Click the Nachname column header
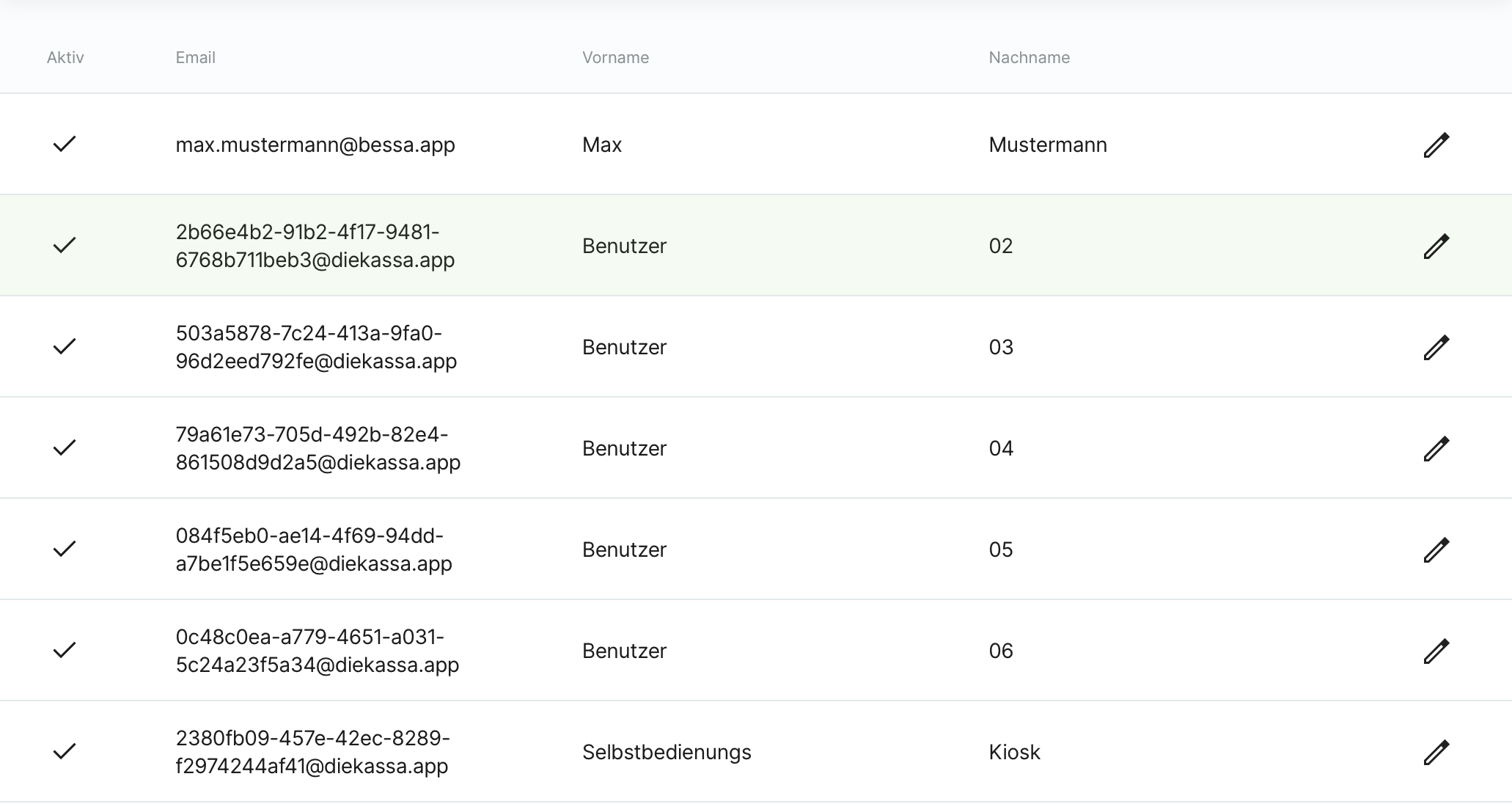 point(1029,57)
